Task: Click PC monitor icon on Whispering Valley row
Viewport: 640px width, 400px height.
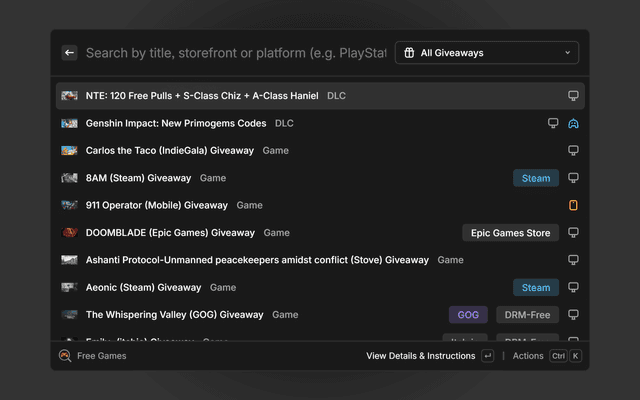Action: 573,315
